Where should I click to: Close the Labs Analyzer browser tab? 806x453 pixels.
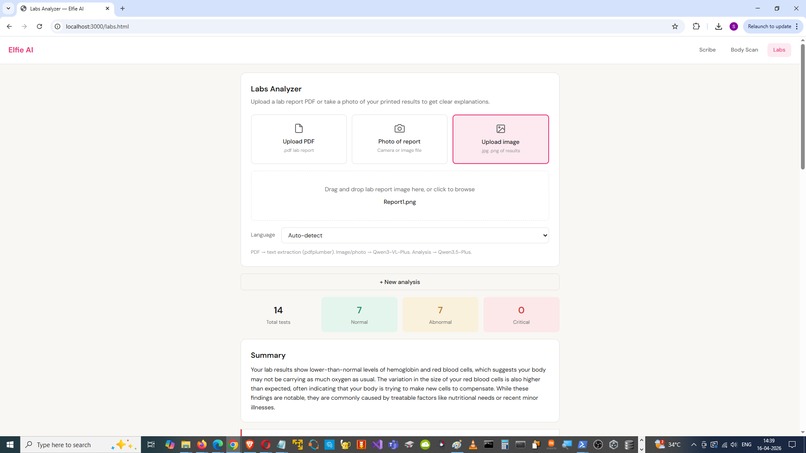pos(107,8)
